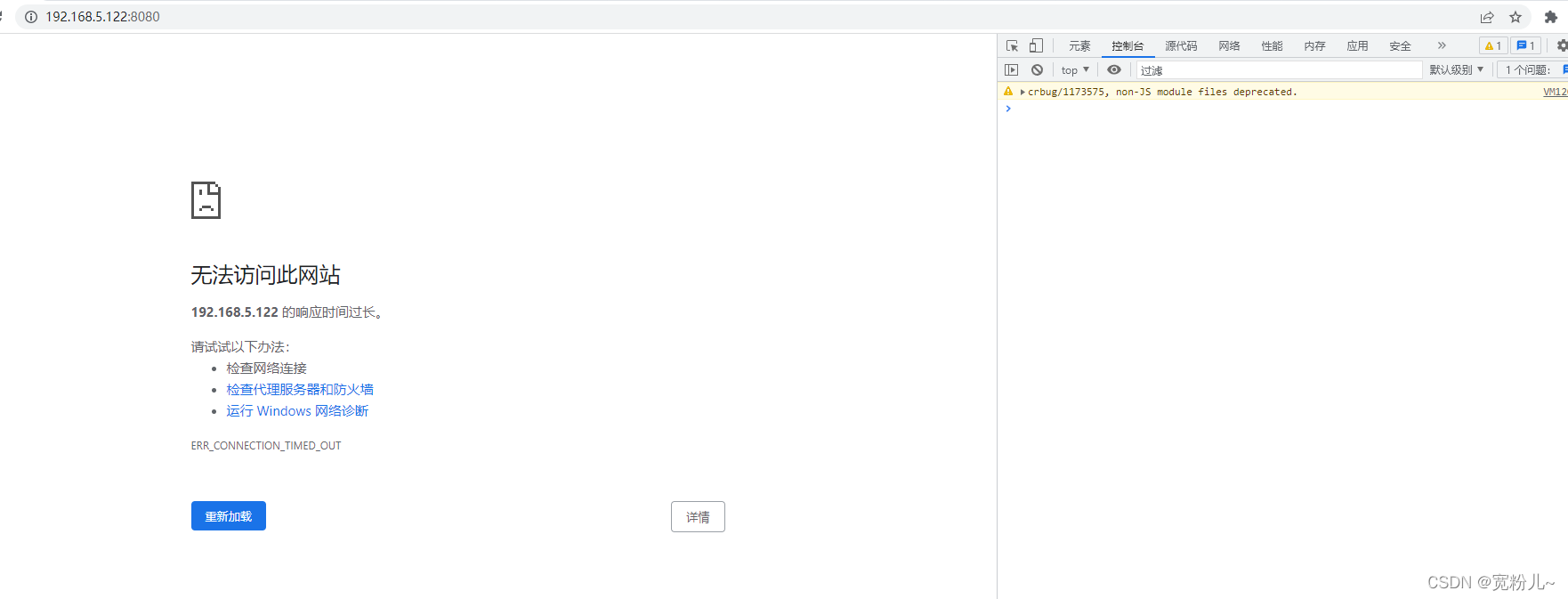This screenshot has height=599, width=1568.
Task: Focus the 过滤 console filter field
Action: tap(1279, 69)
